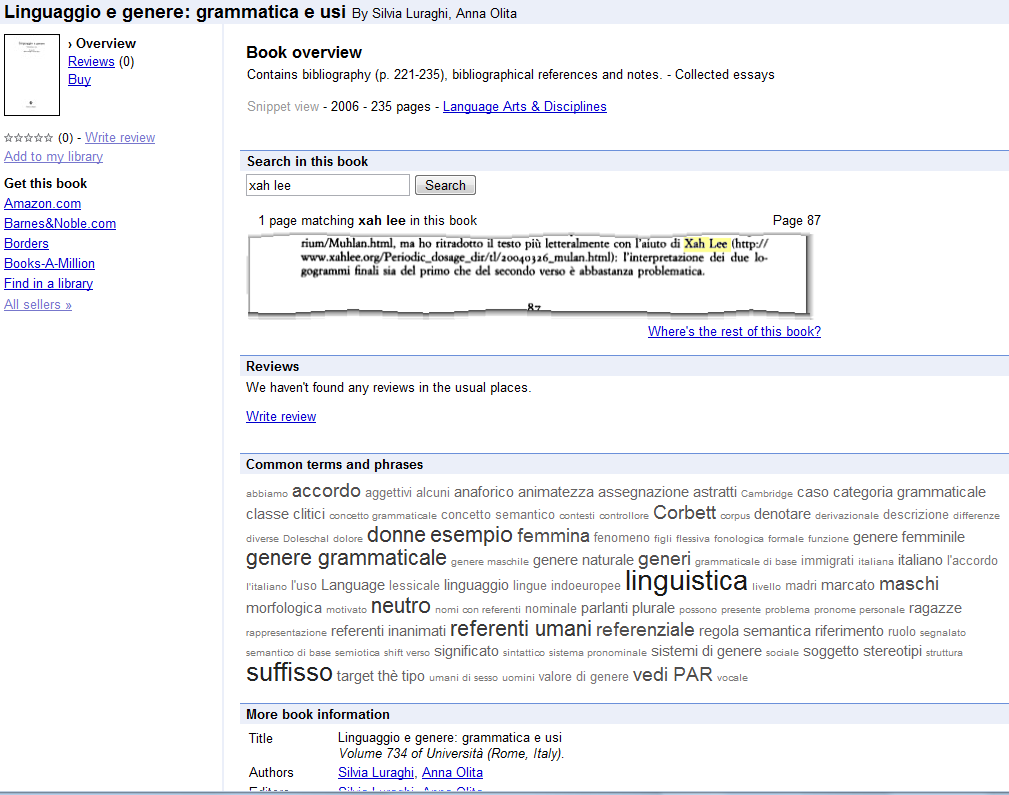
Task: Click Write review next to star rating
Action: coord(120,138)
